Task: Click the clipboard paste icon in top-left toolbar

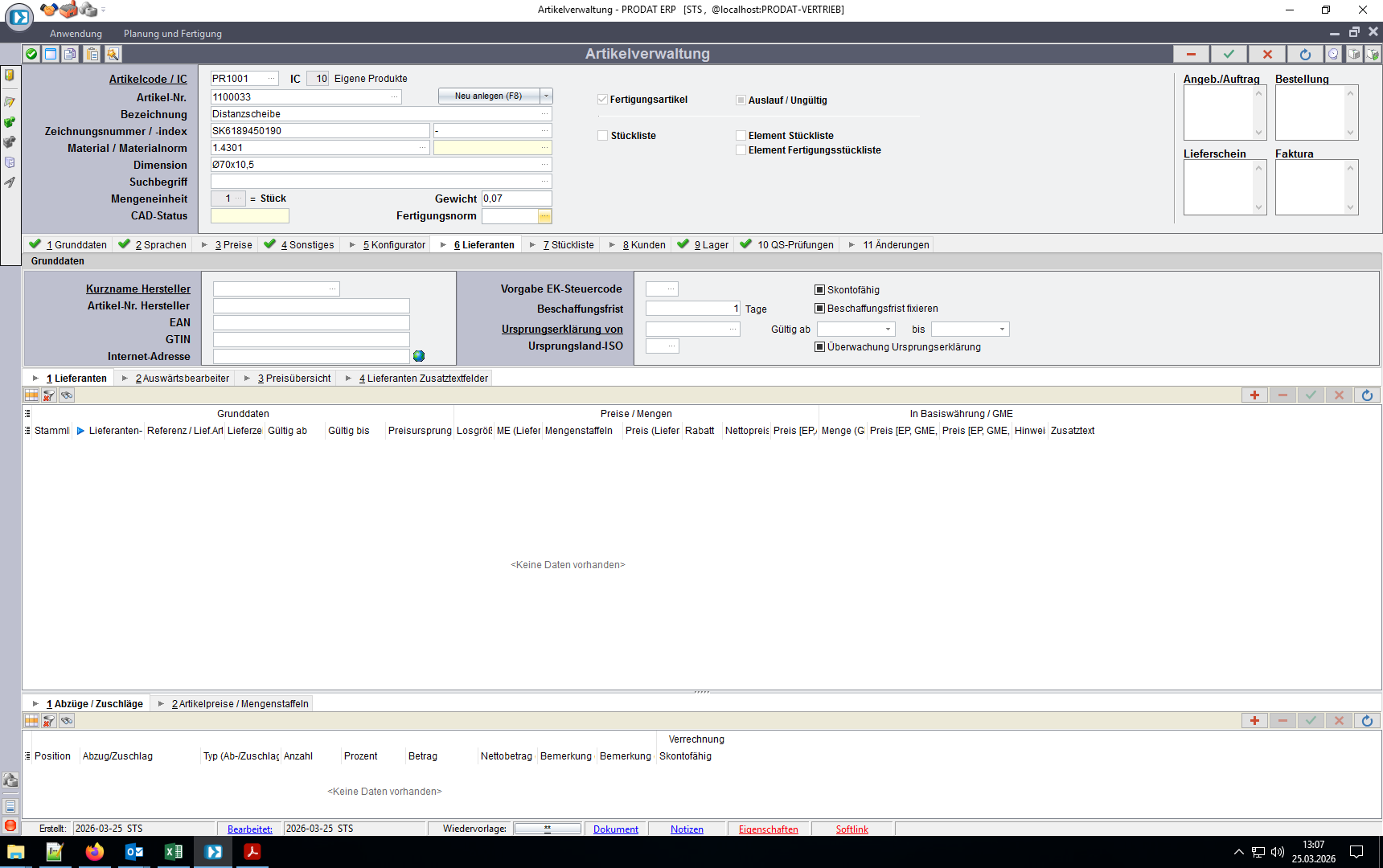Action: [x=92, y=54]
